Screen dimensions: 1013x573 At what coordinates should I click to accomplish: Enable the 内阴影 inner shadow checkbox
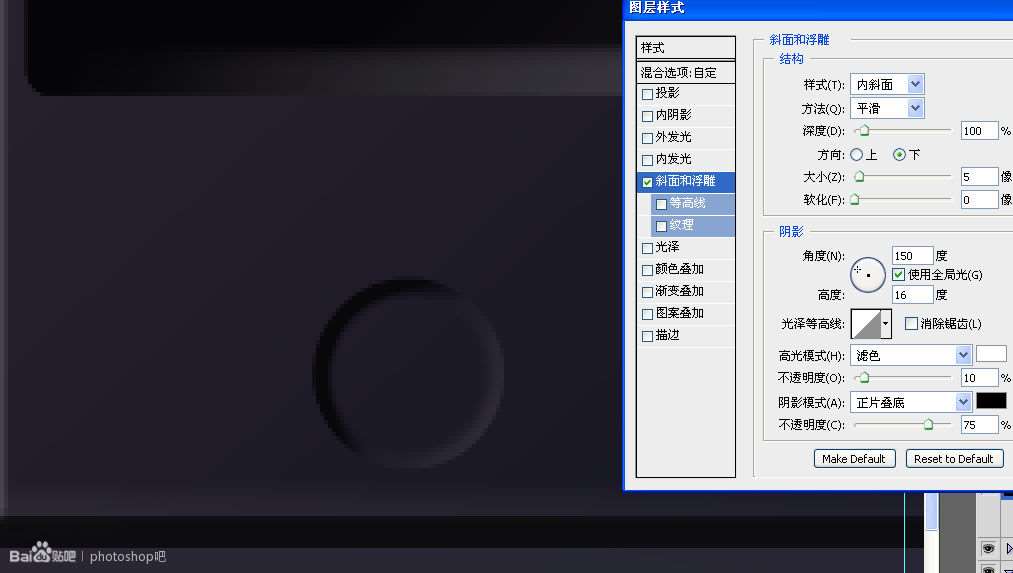pyautogui.click(x=647, y=116)
